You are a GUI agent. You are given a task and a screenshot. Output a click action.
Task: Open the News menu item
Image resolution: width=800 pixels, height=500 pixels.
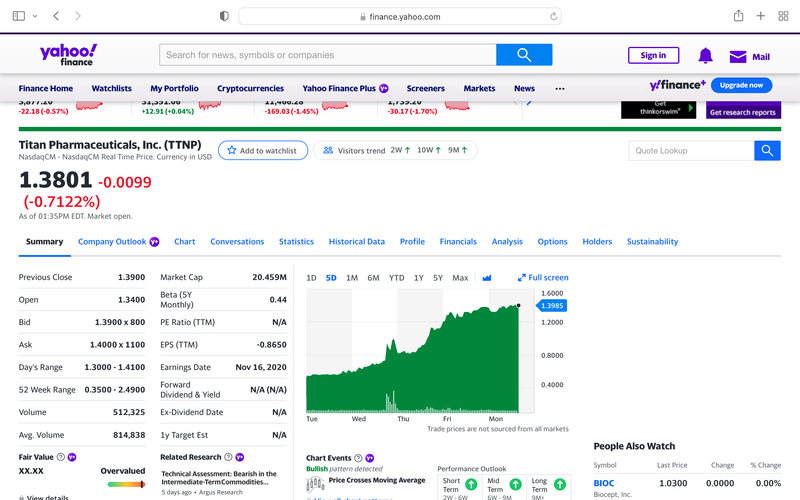pyautogui.click(x=524, y=88)
